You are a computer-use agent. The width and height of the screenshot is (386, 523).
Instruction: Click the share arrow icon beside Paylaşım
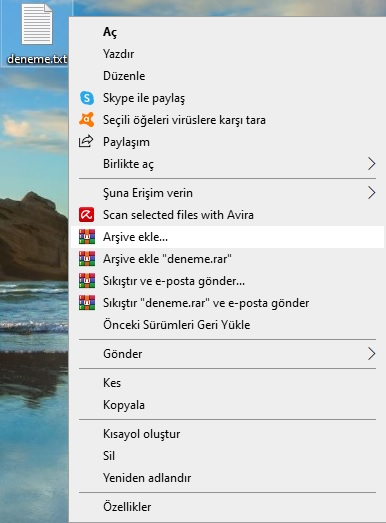(86, 141)
